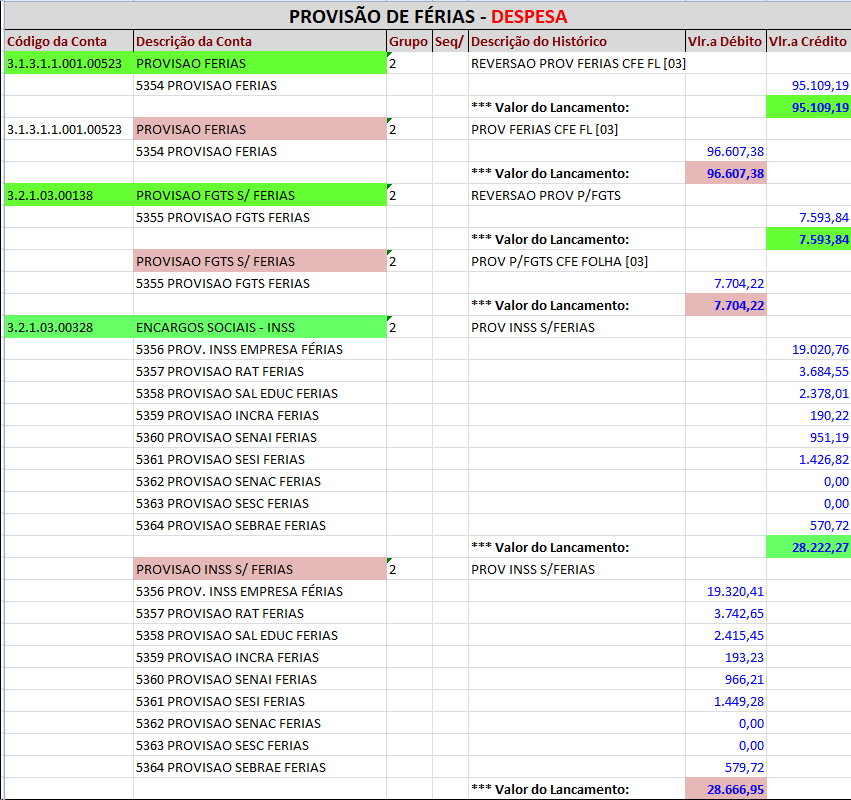Select the credit value 19.020,76
This screenshot has width=851, height=800.
(819, 349)
